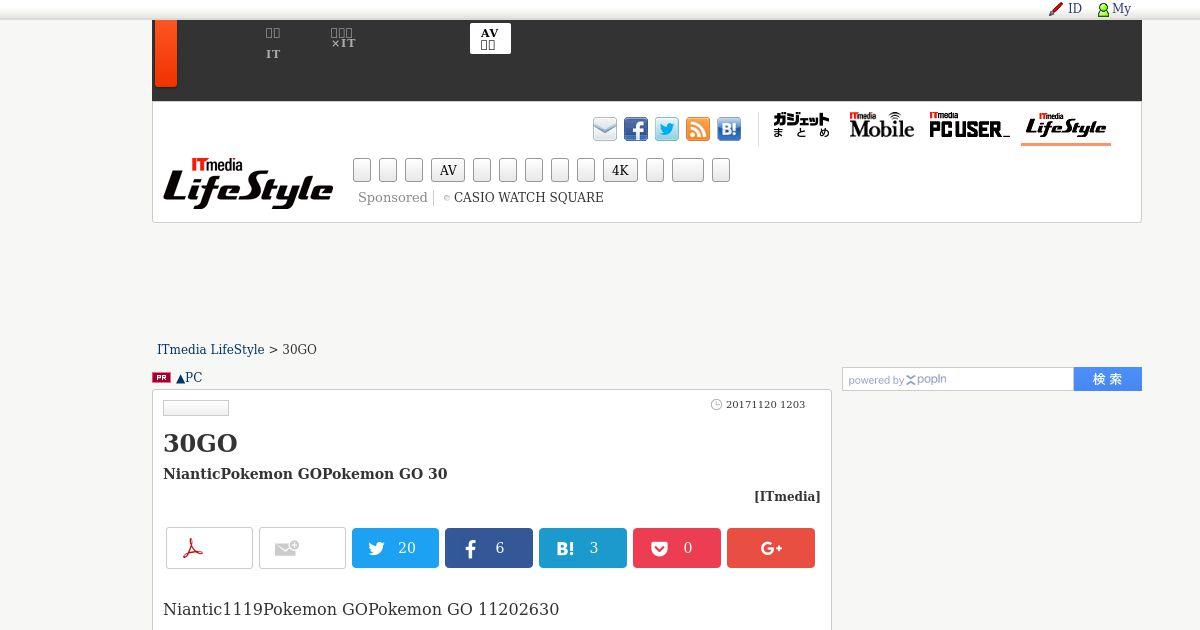Screen dimensions: 1200x630
Task: Focus the popIn search input field
Action: 958,379
